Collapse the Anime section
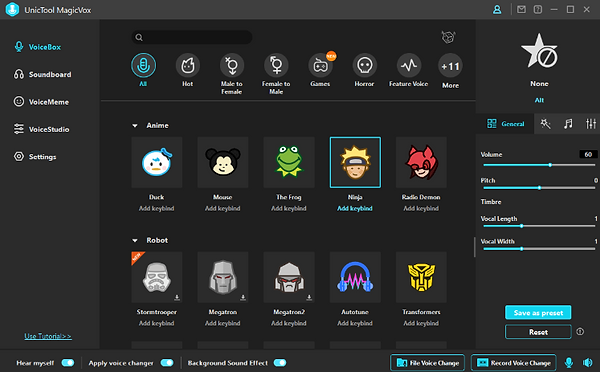This screenshot has height=372, width=600. point(135,126)
